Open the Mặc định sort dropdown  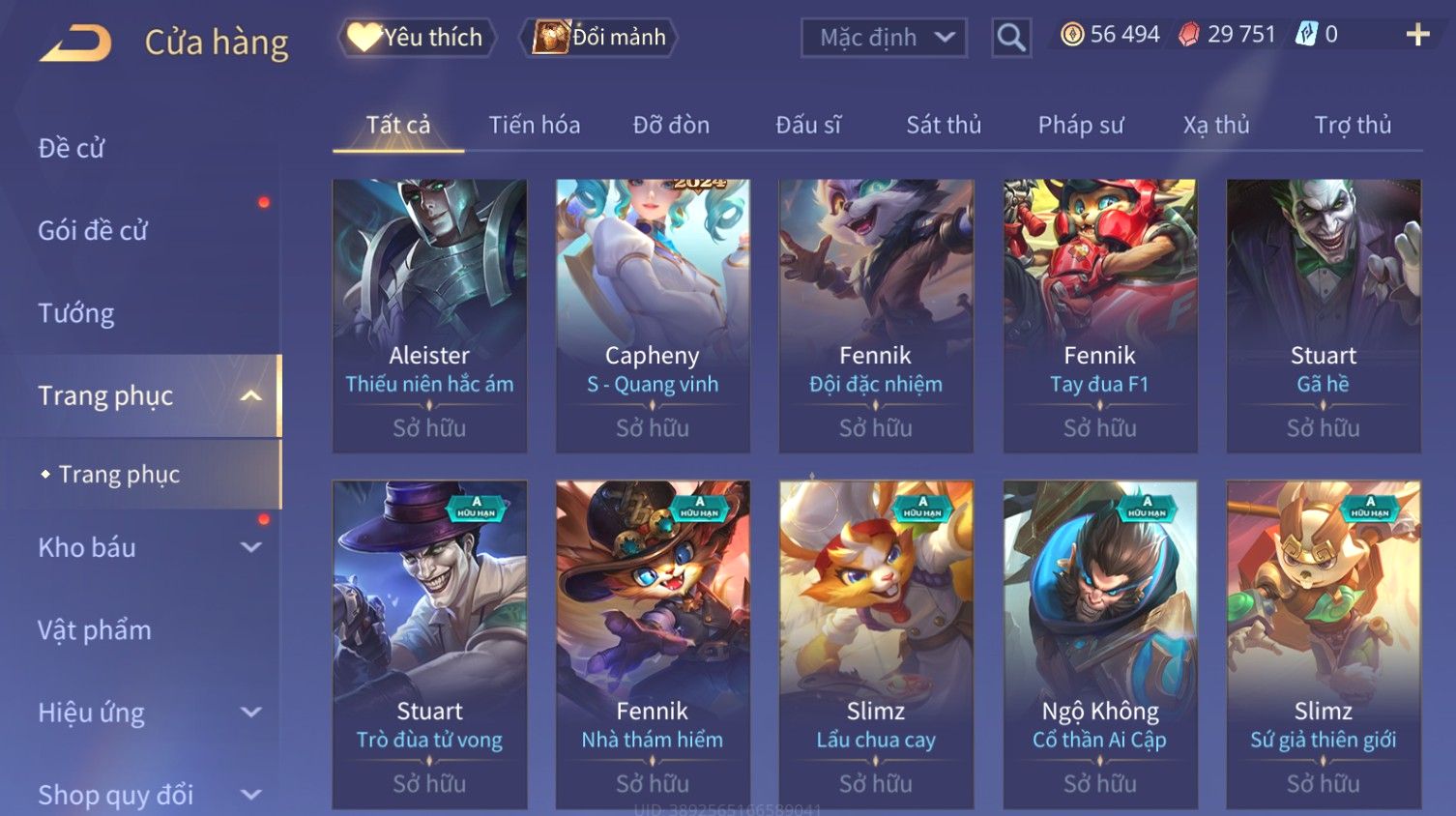(x=884, y=38)
